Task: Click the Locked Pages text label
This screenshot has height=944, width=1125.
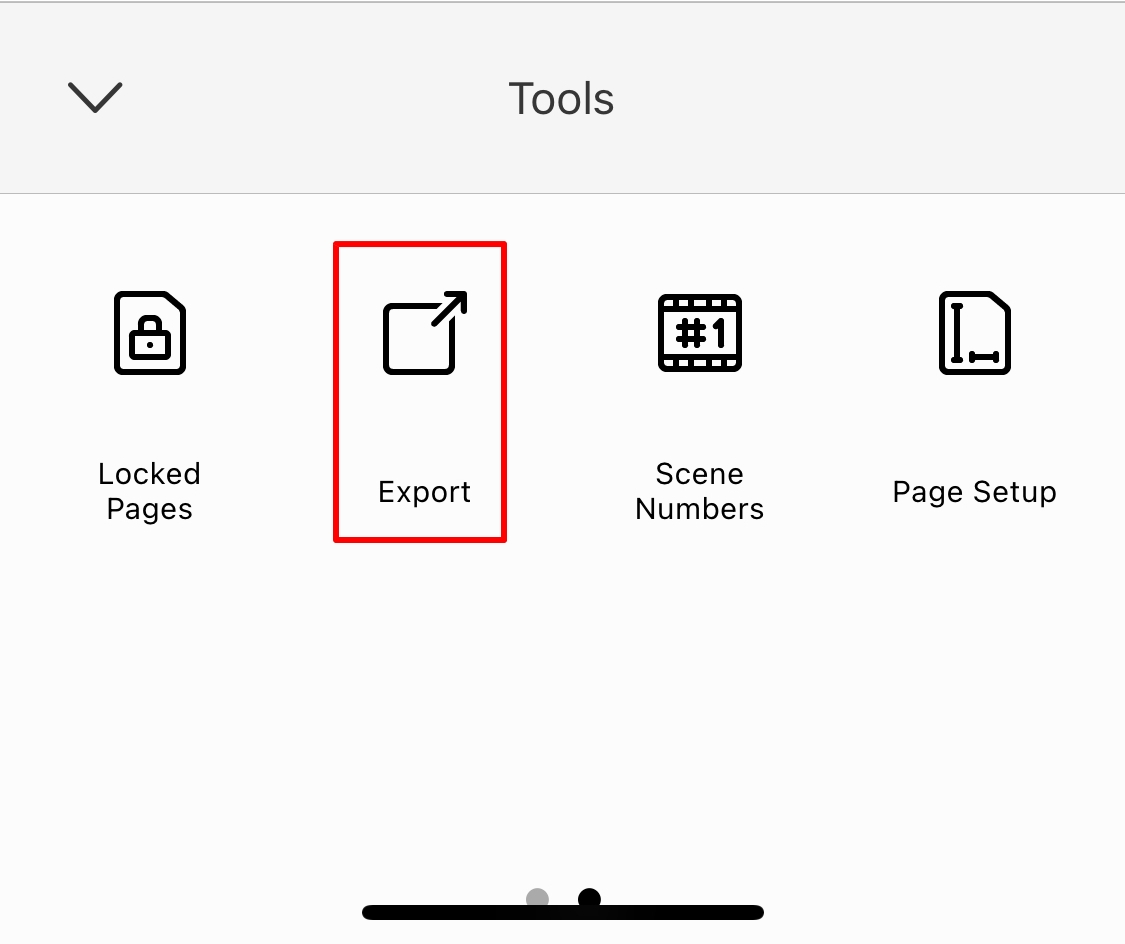Action: 149,491
